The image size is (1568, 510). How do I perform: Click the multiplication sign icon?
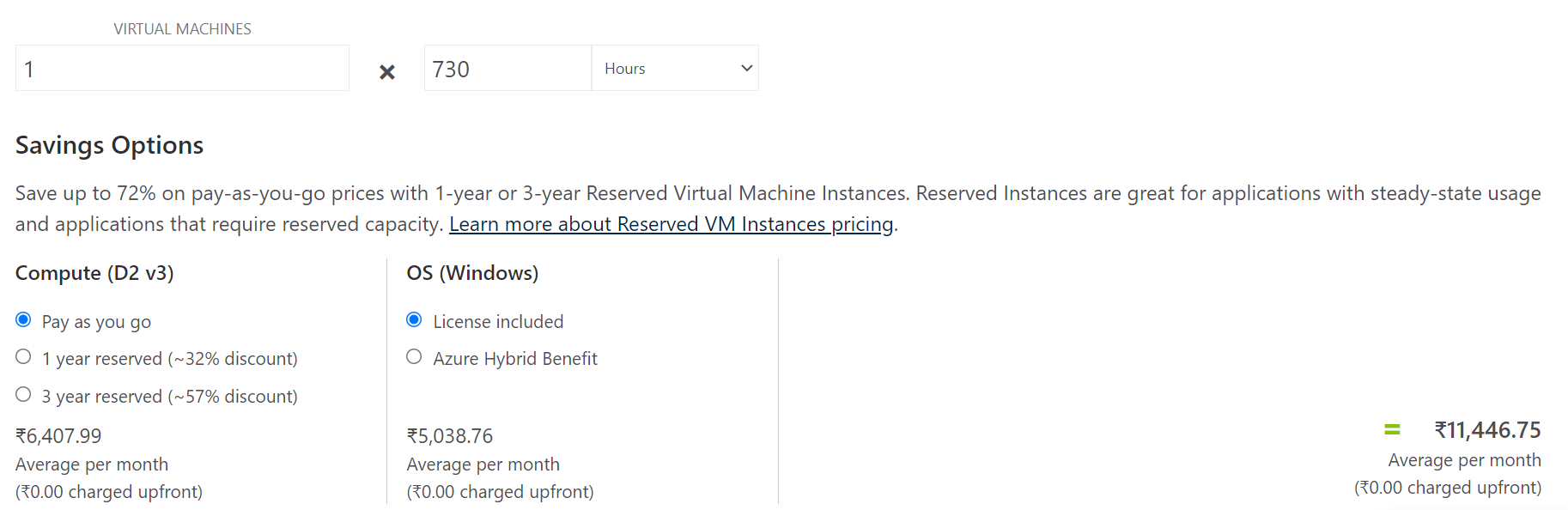[387, 72]
